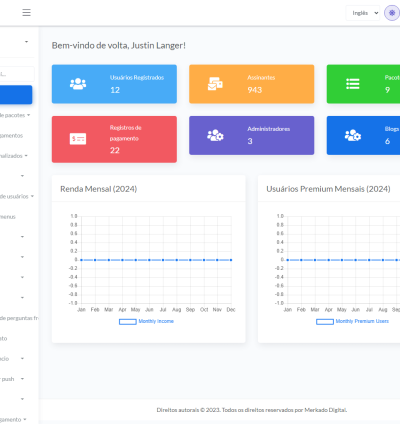Focus the sidebar search input field
Image resolution: width=400 pixels, height=424 pixels.
[x=17, y=74]
